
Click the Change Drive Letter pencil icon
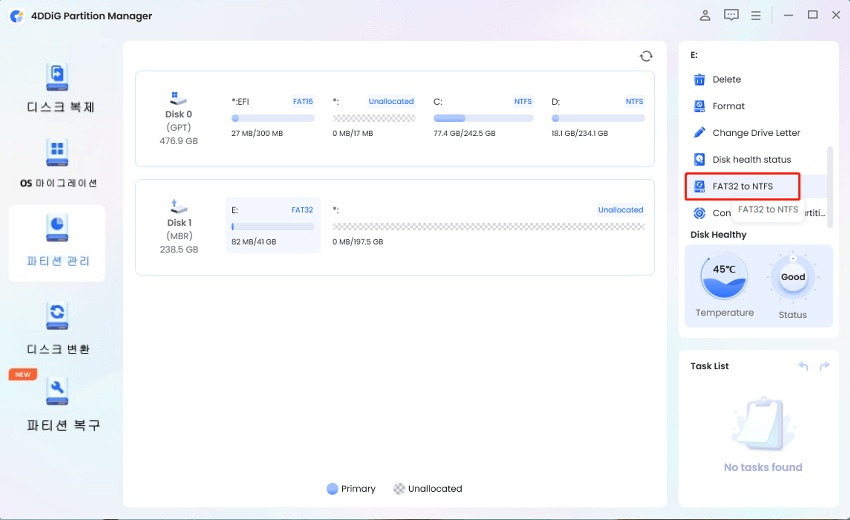point(699,133)
